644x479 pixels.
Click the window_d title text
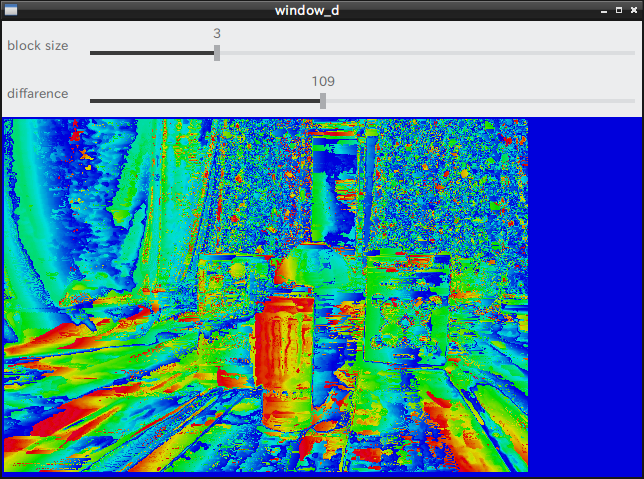(307, 10)
